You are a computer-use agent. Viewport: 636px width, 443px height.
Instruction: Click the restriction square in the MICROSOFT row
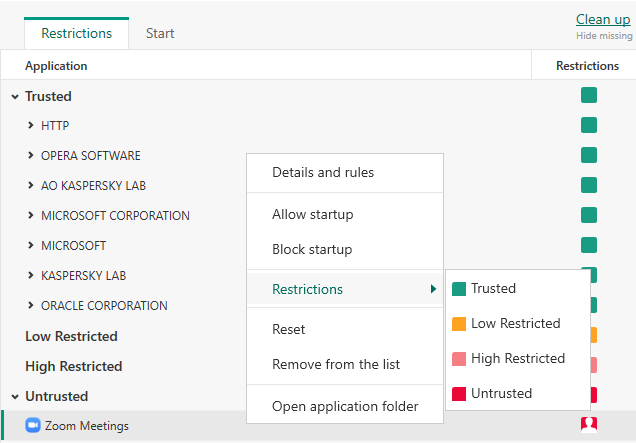point(589,245)
